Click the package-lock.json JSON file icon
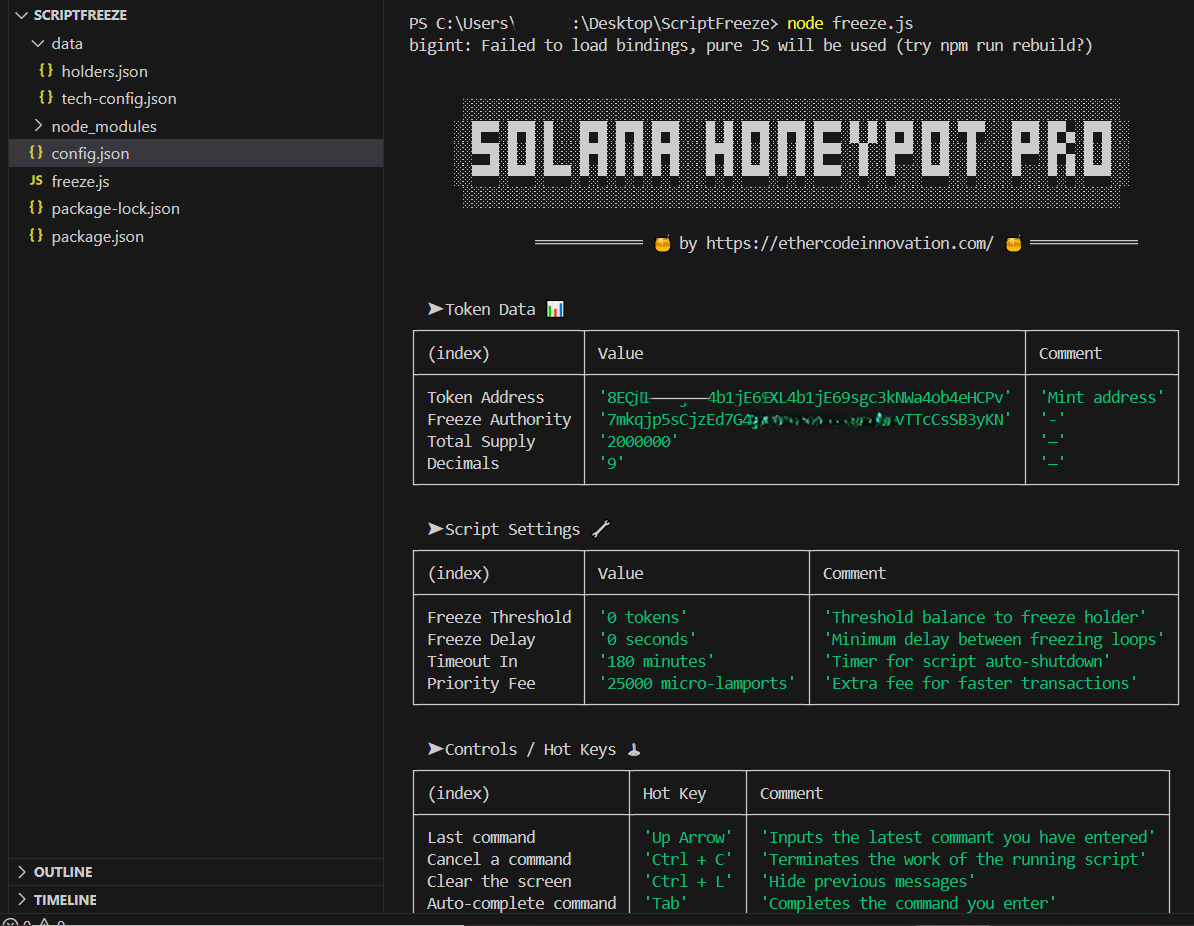 tap(36, 208)
